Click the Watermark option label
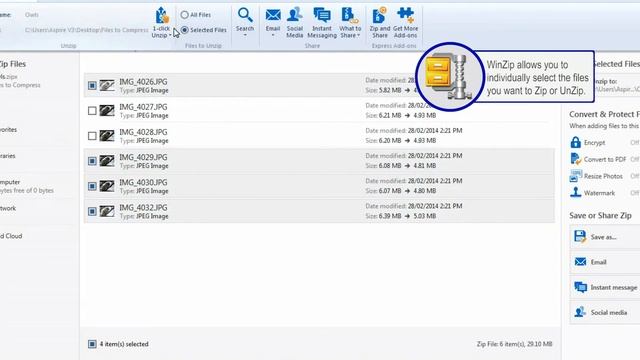The width and height of the screenshot is (640, 360). pos(599,193)
